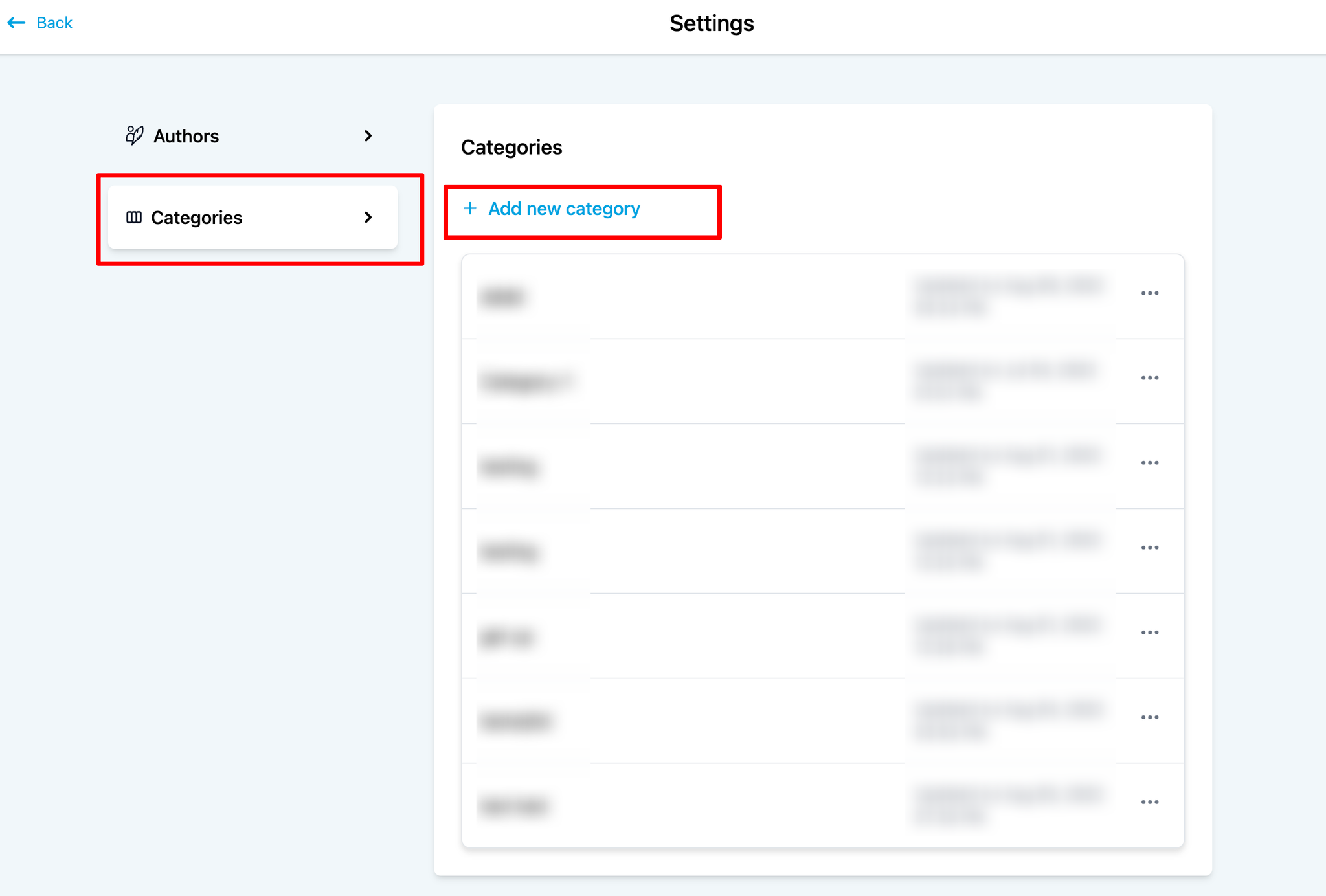1326x896 pixels.
Task: Open three-dot menu for last category row
Action: tap(1149, 802)
